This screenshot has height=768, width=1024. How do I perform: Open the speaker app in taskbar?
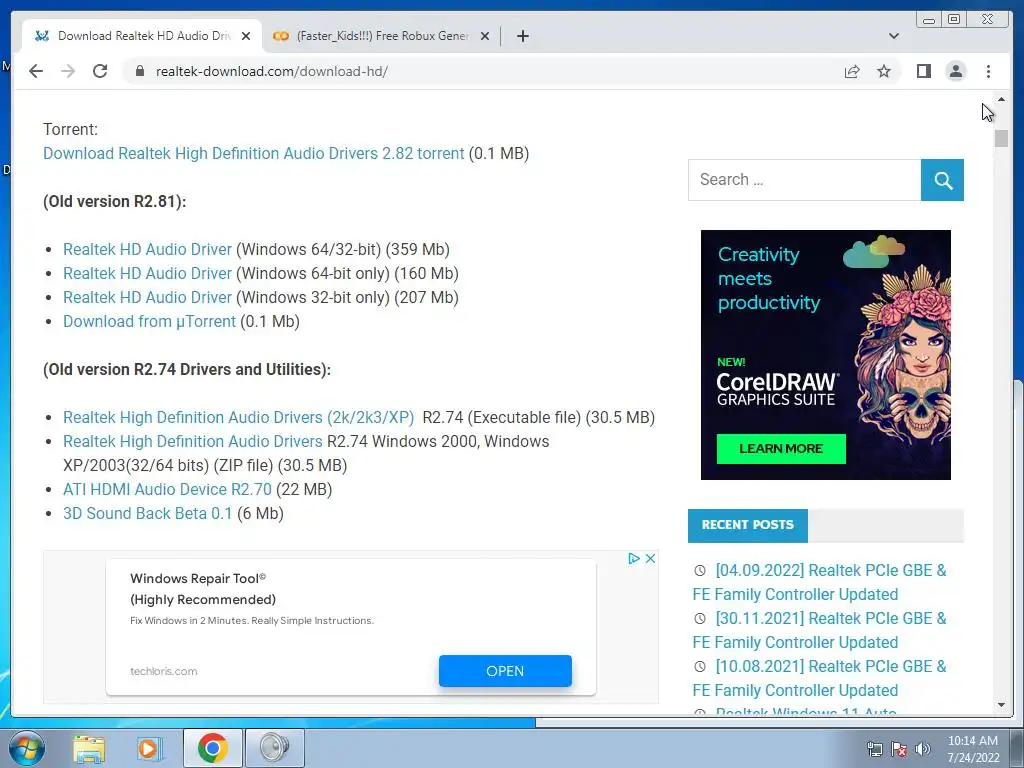click(274, 748)
